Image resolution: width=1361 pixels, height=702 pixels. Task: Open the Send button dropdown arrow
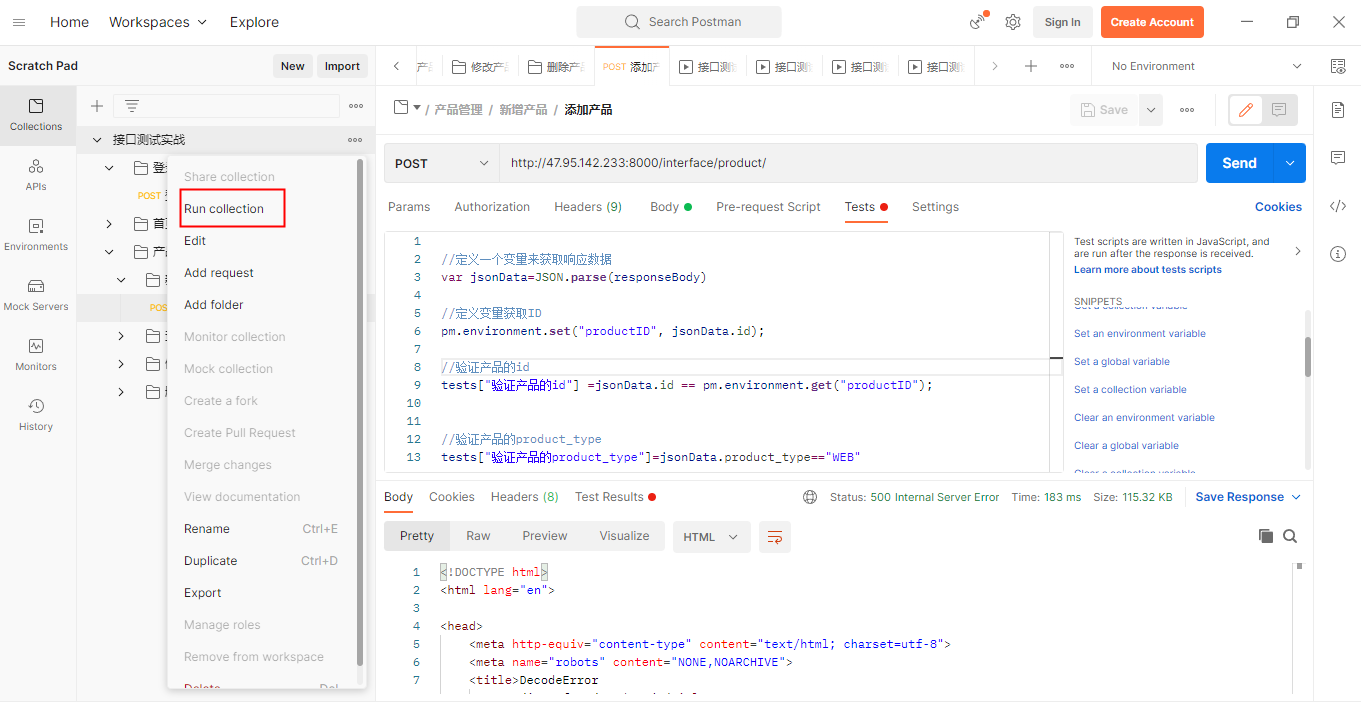1290,163
